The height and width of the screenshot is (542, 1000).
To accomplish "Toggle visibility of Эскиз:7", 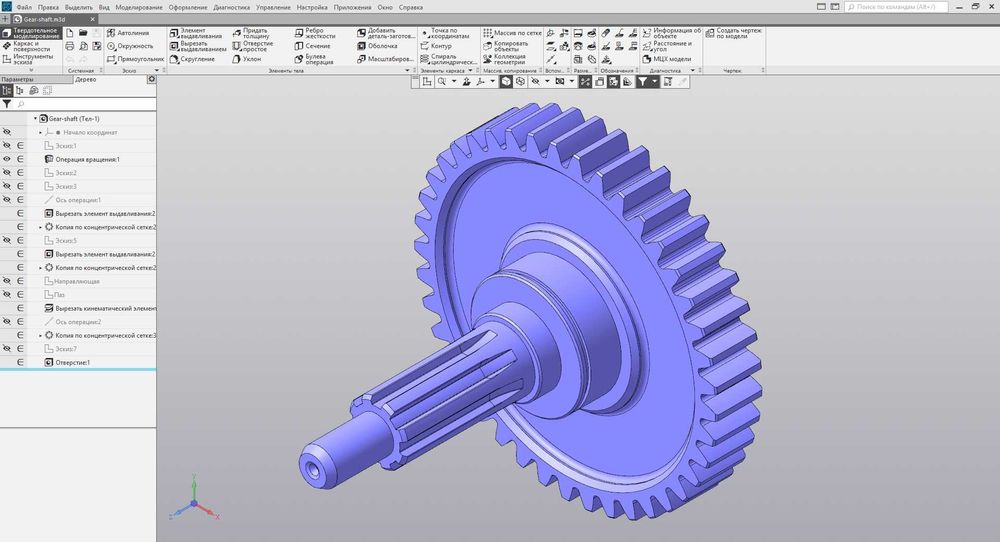I will point(7,349).
